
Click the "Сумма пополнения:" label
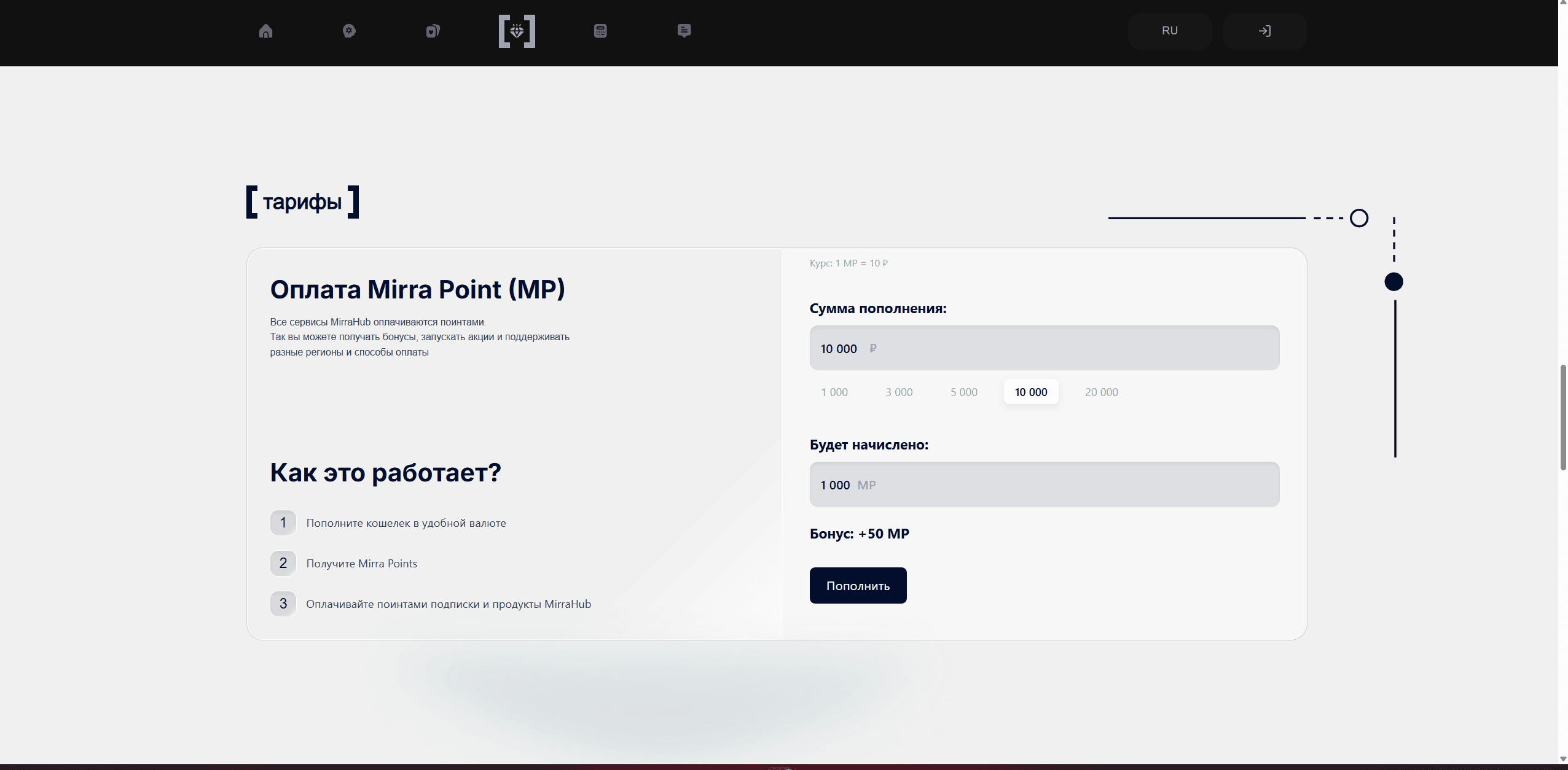[x=878, y=308]
